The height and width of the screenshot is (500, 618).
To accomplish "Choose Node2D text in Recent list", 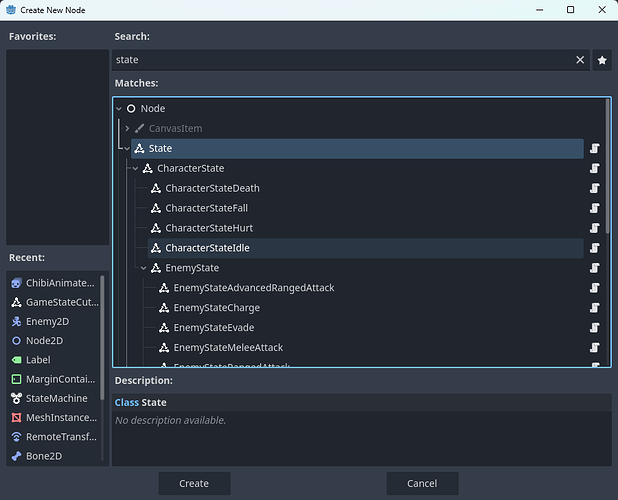I will [x=45, y=340].
